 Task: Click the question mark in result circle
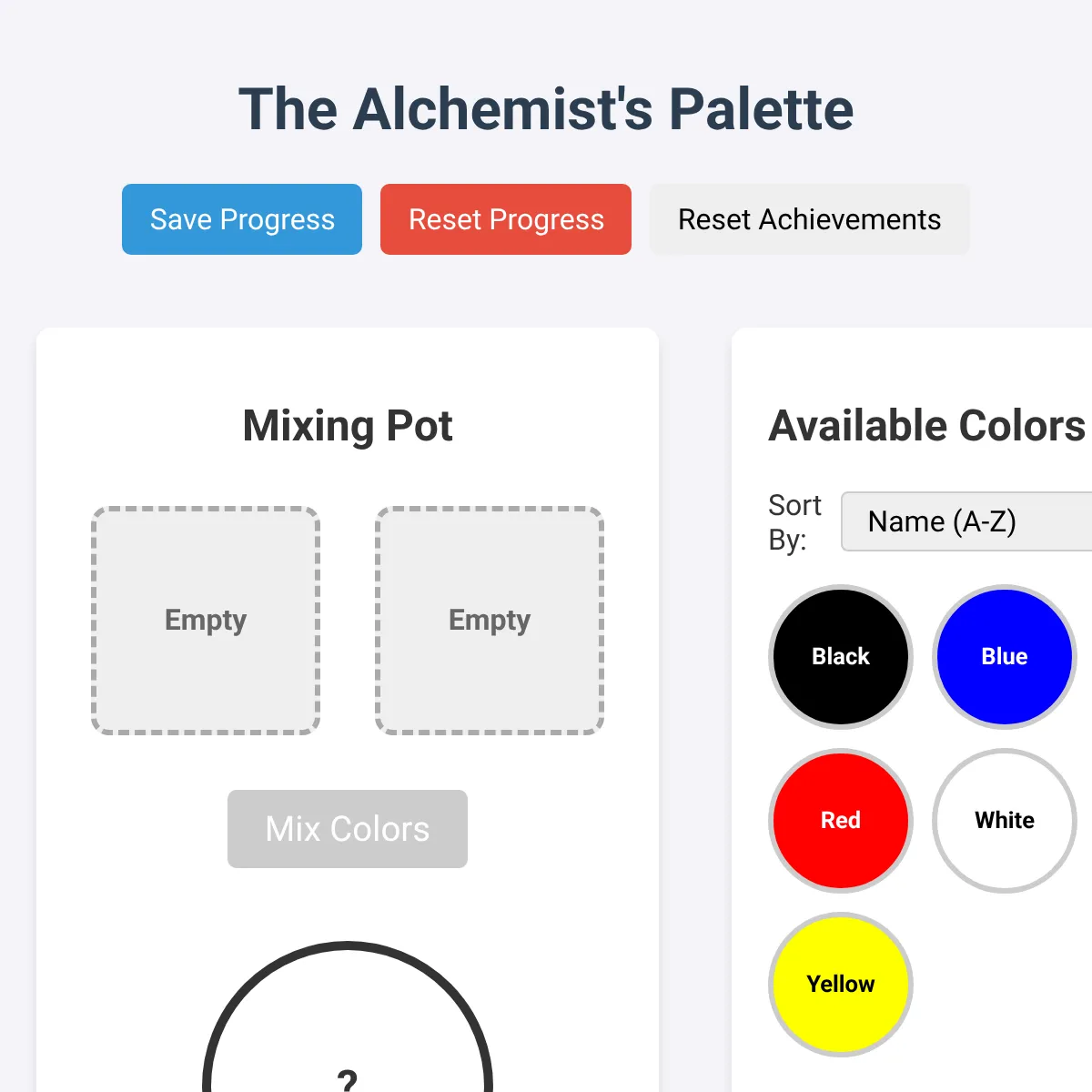coord(347,1079)
